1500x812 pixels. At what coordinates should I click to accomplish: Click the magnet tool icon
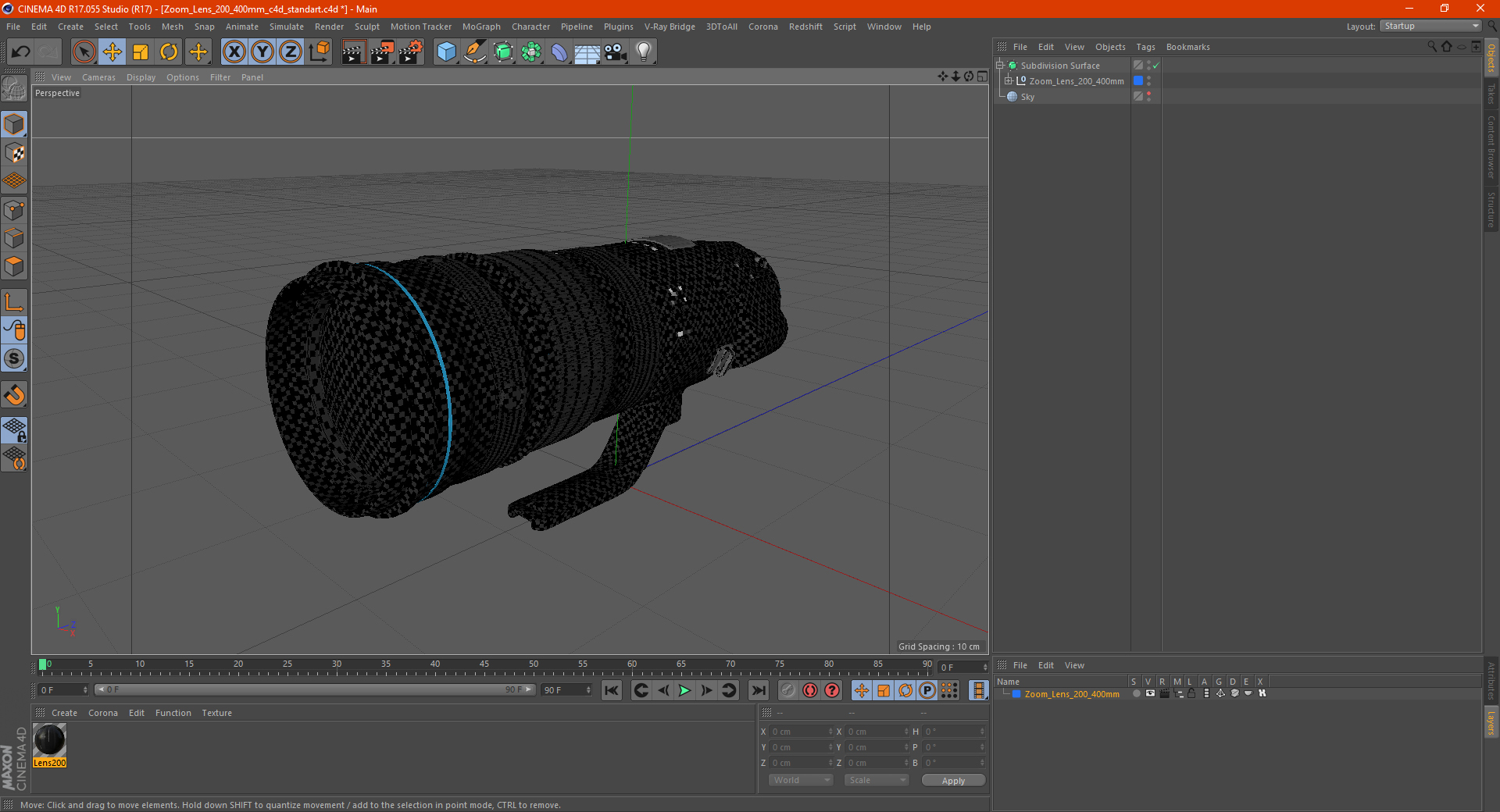click(x=14, y=395)
